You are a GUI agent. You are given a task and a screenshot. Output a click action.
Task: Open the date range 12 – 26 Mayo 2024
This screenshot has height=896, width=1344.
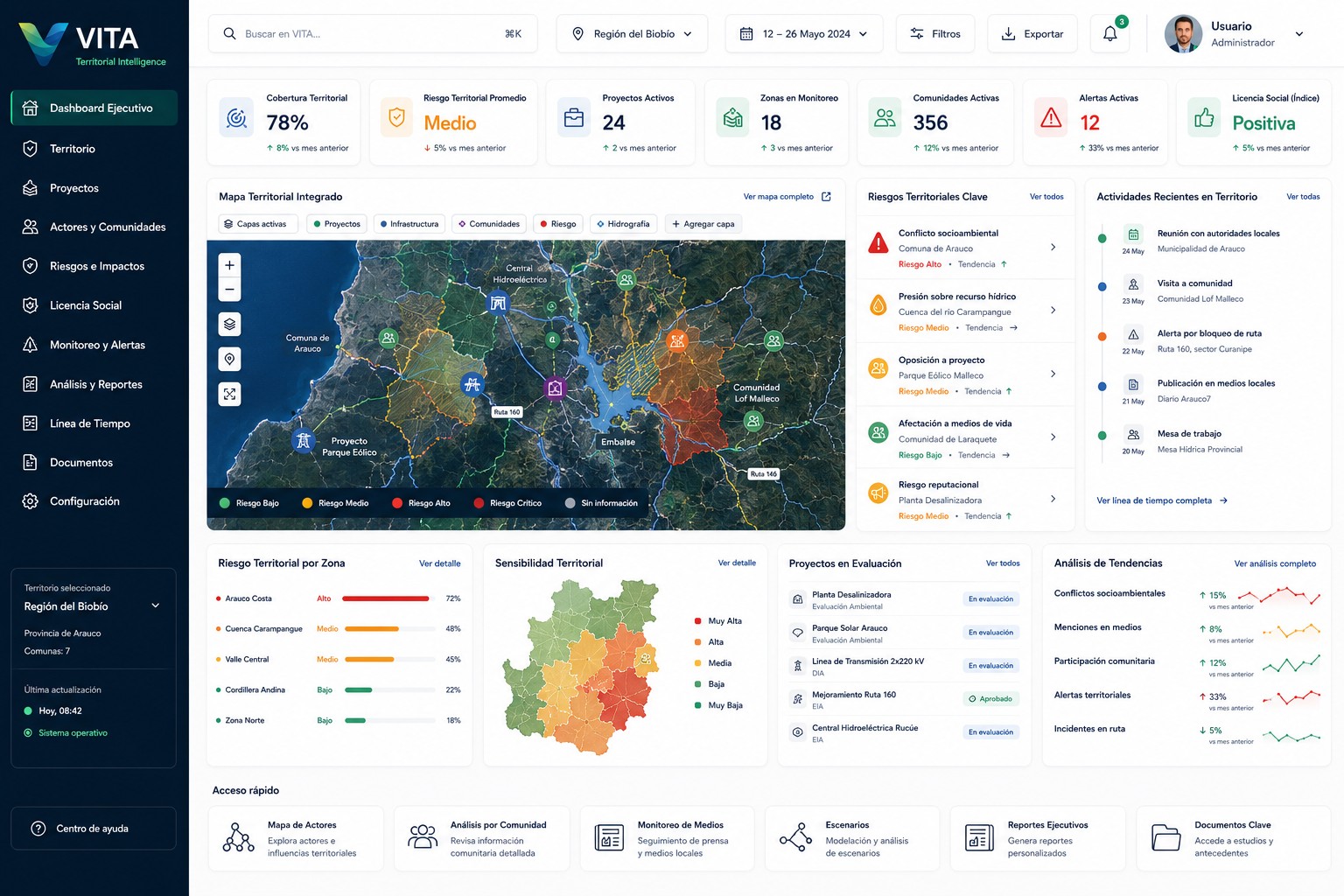804,34
